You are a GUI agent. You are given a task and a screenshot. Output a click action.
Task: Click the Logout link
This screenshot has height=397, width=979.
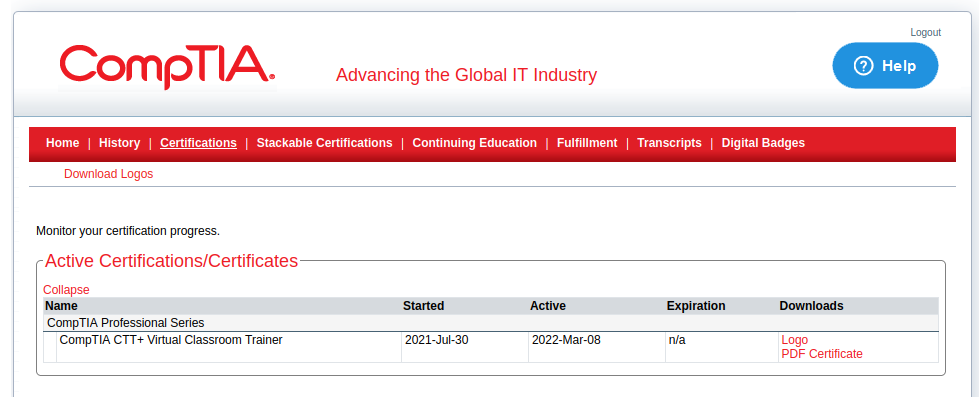pos(925,32)
